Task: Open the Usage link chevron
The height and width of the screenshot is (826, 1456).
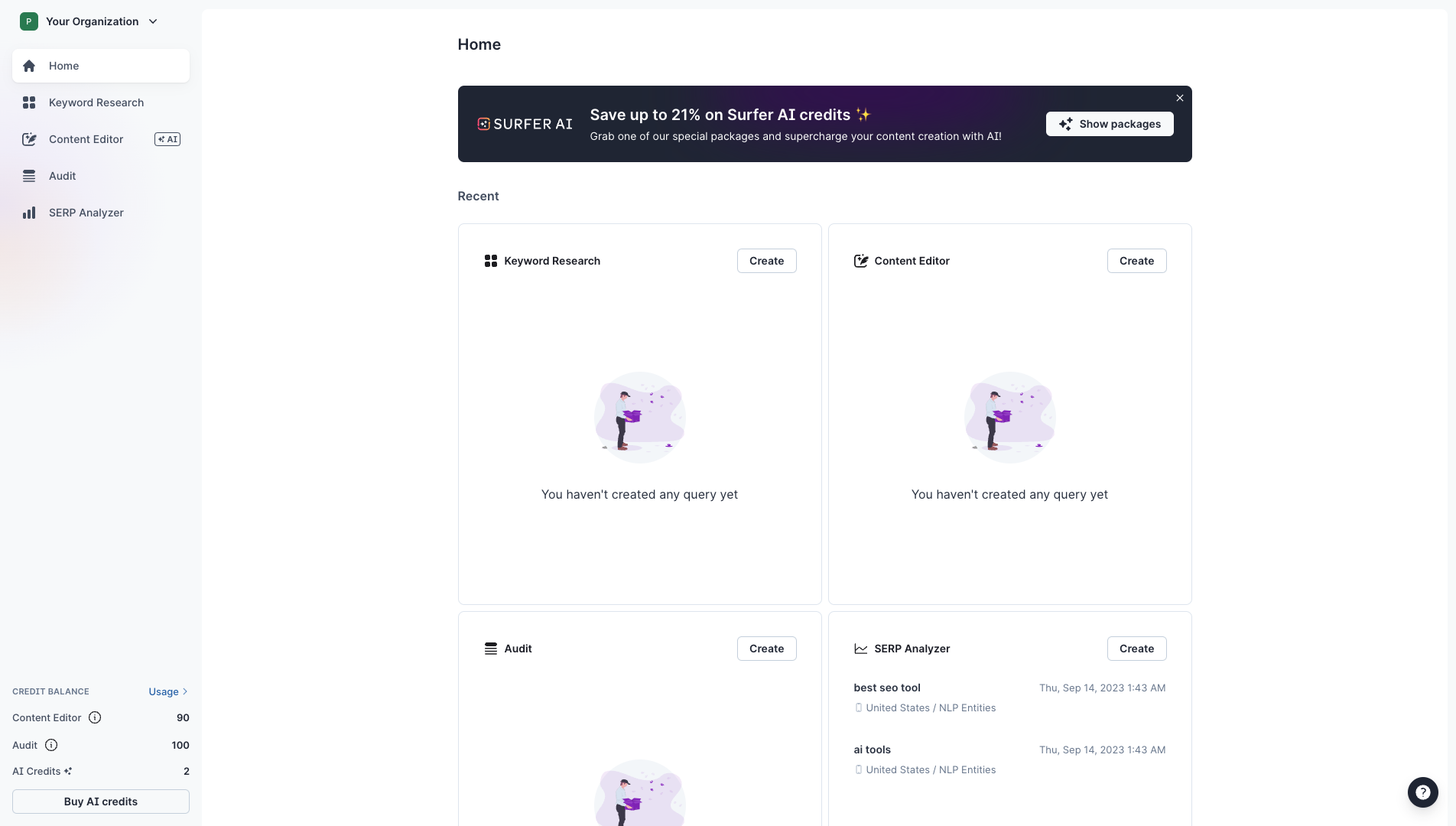Action: 185,691
